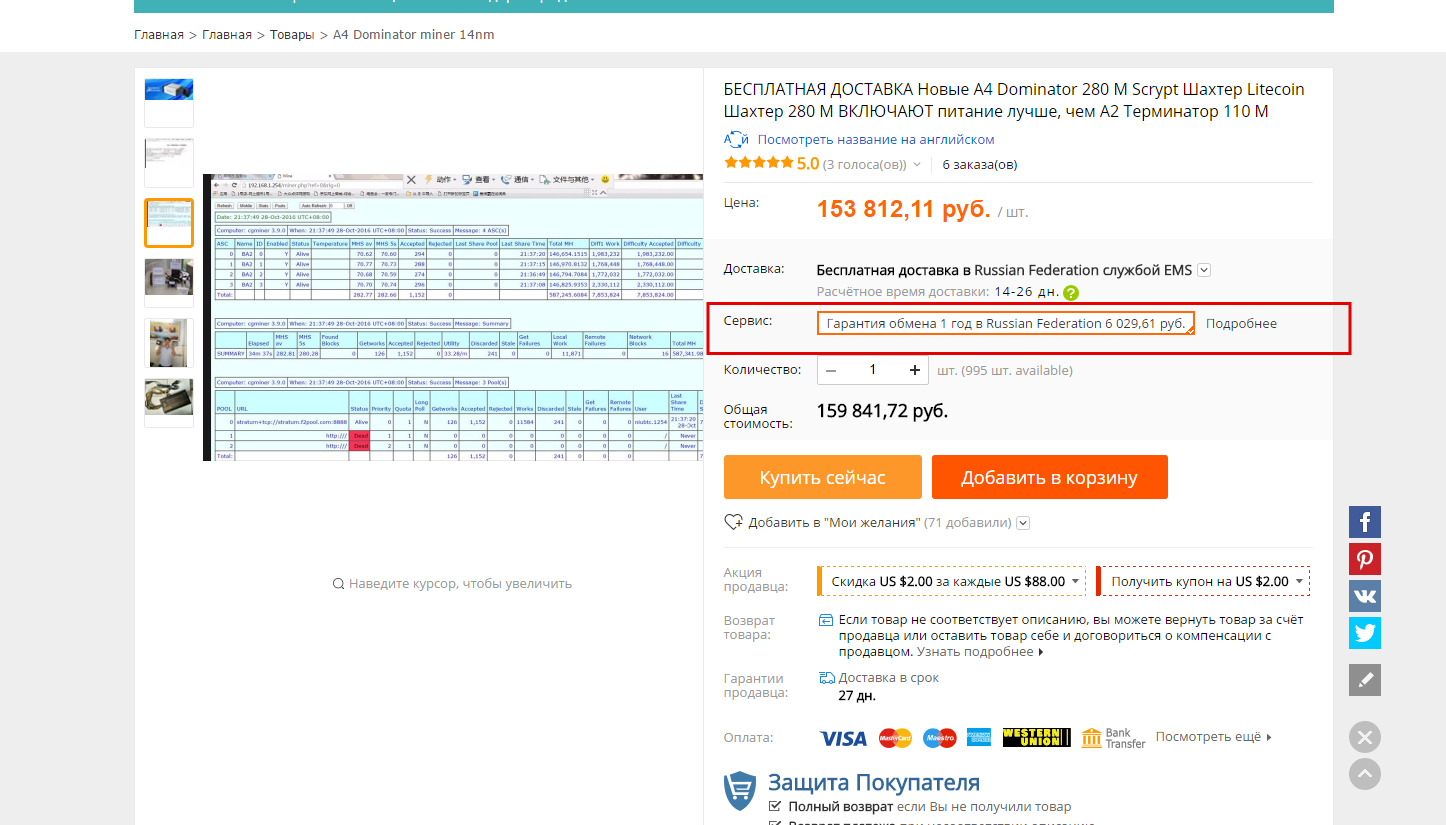Click the Доставка в срок guarantee text
Screen dimensions: 1446x825
coord(888,678)
